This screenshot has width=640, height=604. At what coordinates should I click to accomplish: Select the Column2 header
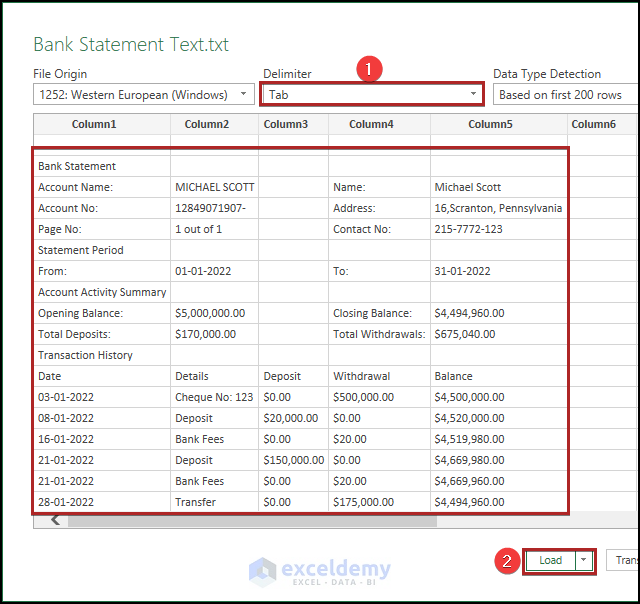point(214,124)
